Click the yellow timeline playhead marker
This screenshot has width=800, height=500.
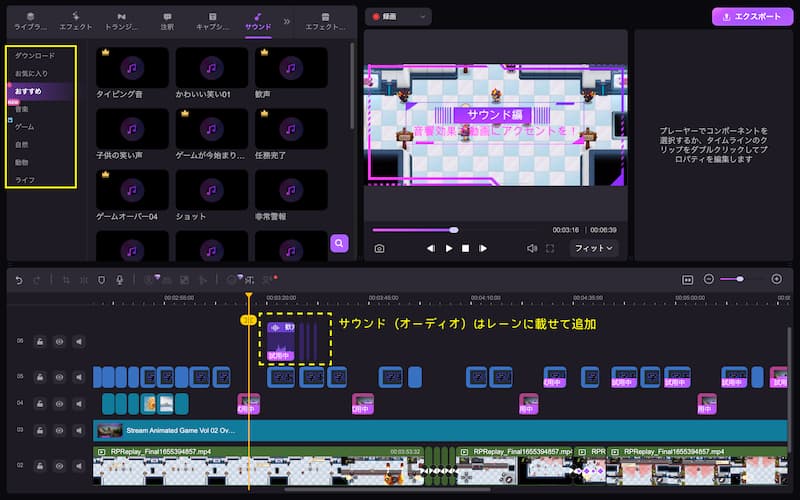tap(248, 320)
